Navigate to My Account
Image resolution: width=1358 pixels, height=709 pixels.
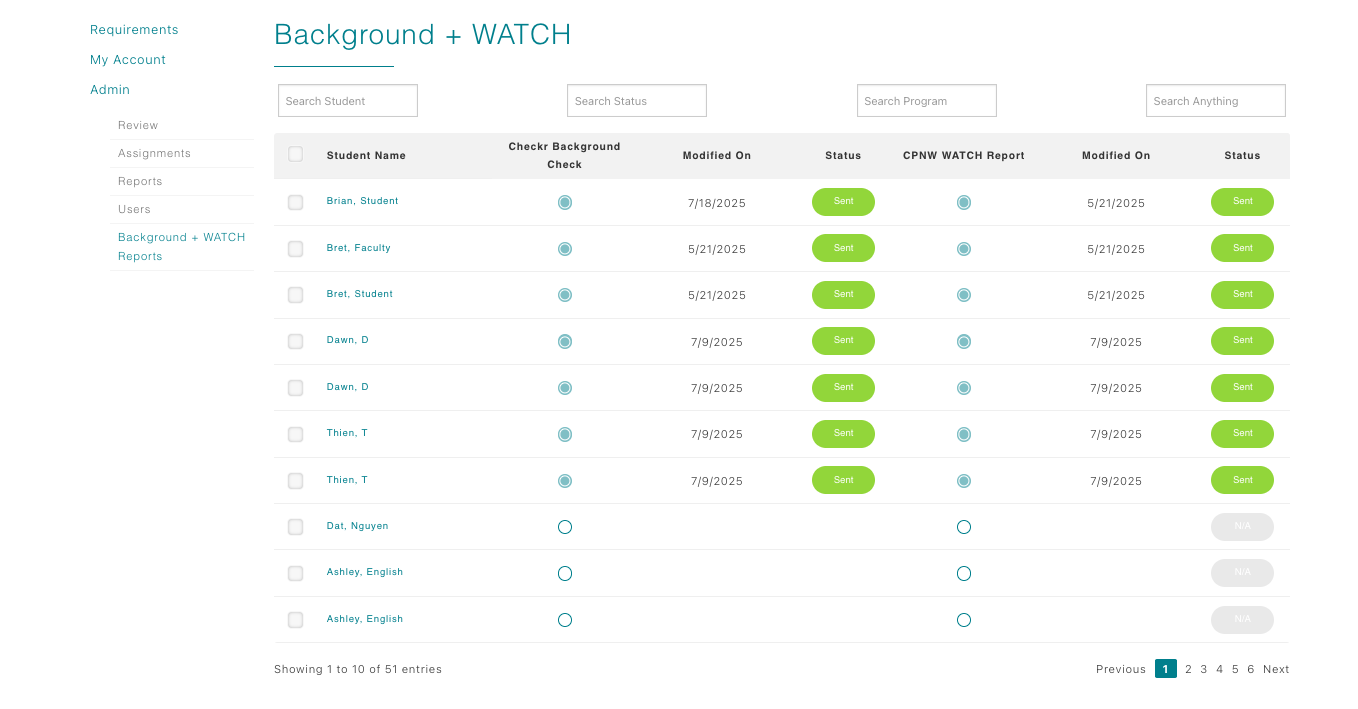[128, 59]
